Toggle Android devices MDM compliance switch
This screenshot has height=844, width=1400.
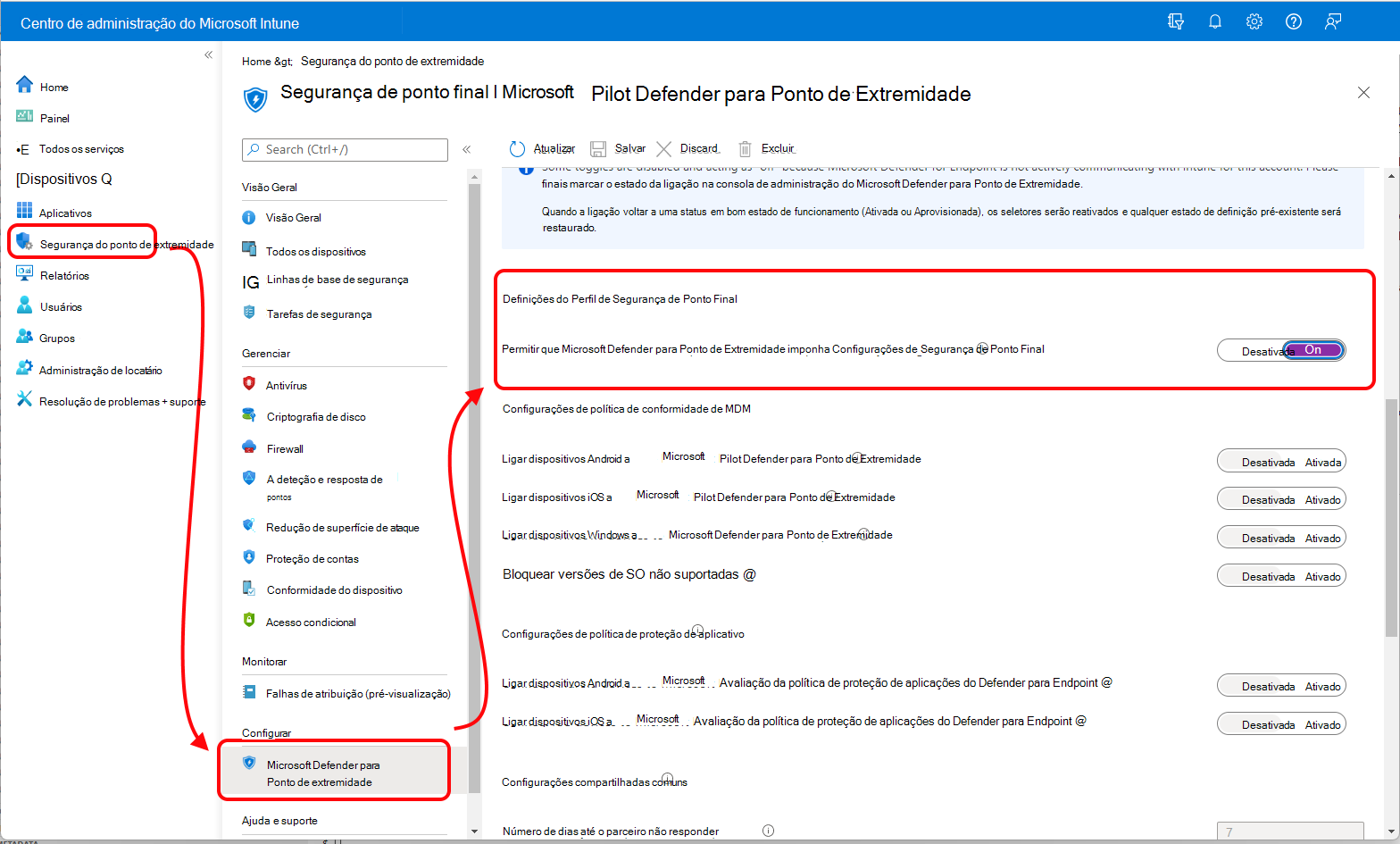pos(1280,461)
